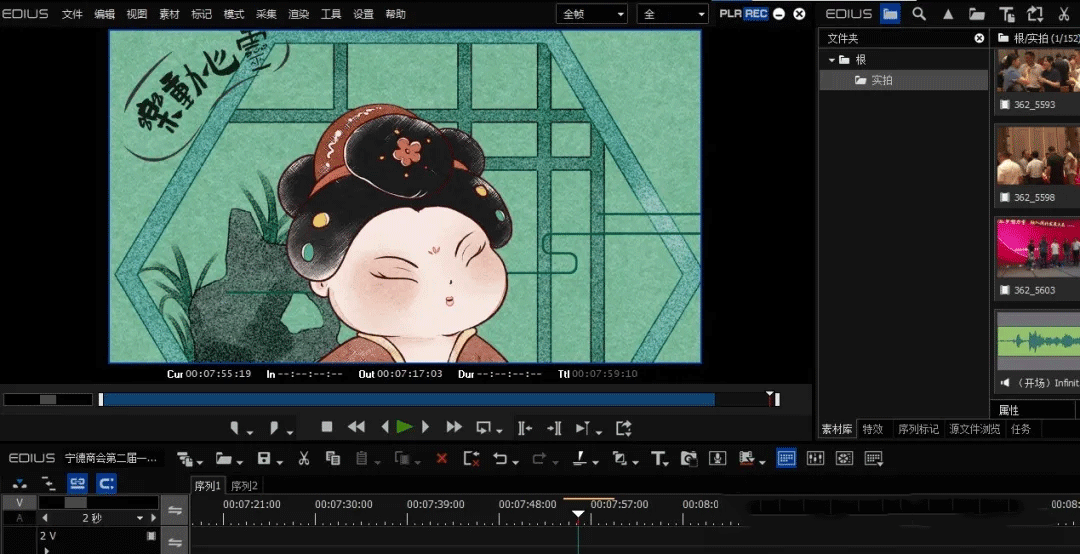Open the 特效 panel tab

point(872,429)
